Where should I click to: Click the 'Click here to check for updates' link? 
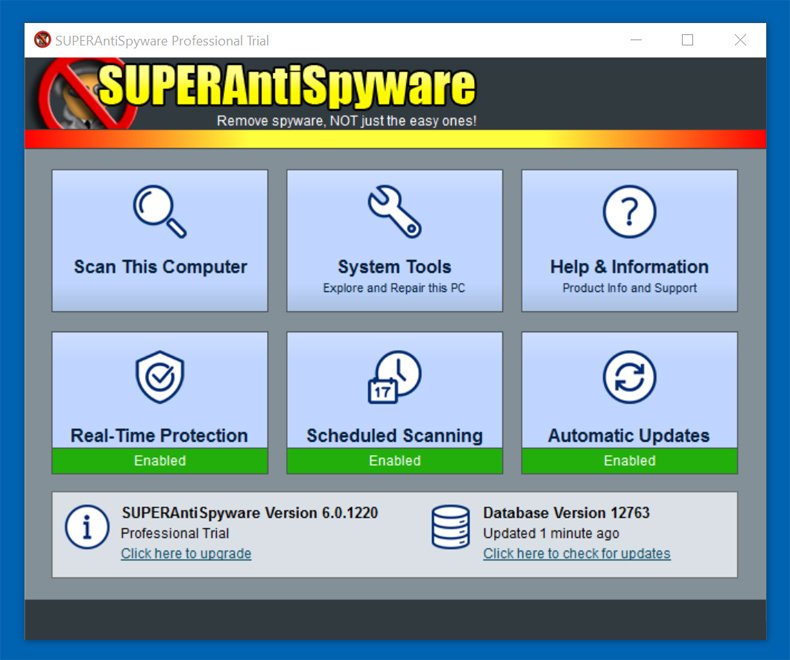coord(576,553)
